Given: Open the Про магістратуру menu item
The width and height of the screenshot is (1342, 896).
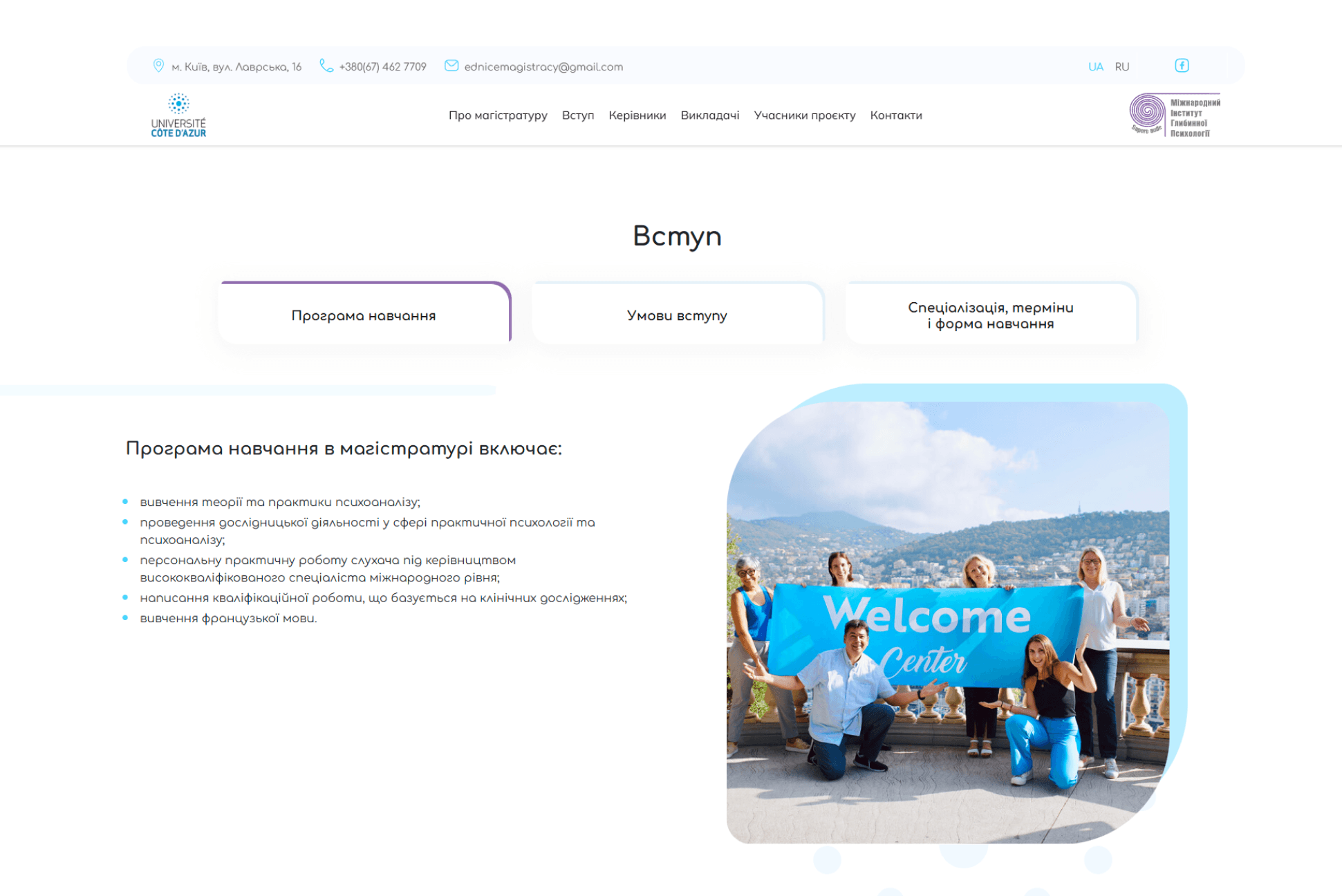Looking at the screenshot, I should (498, 115).
